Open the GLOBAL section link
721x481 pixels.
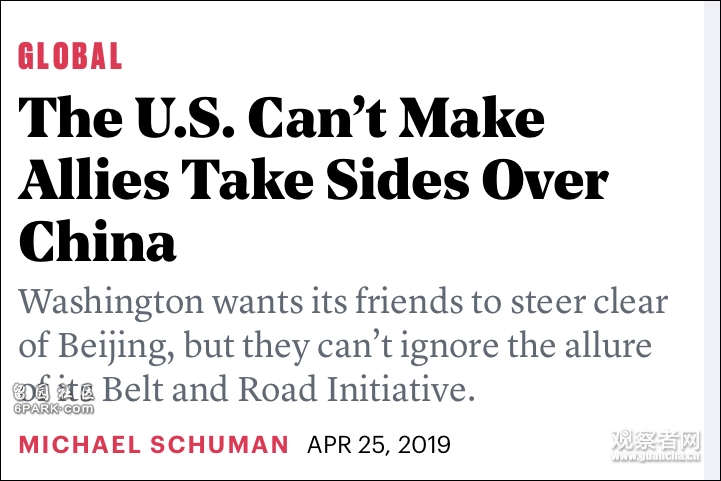(70, 56)
